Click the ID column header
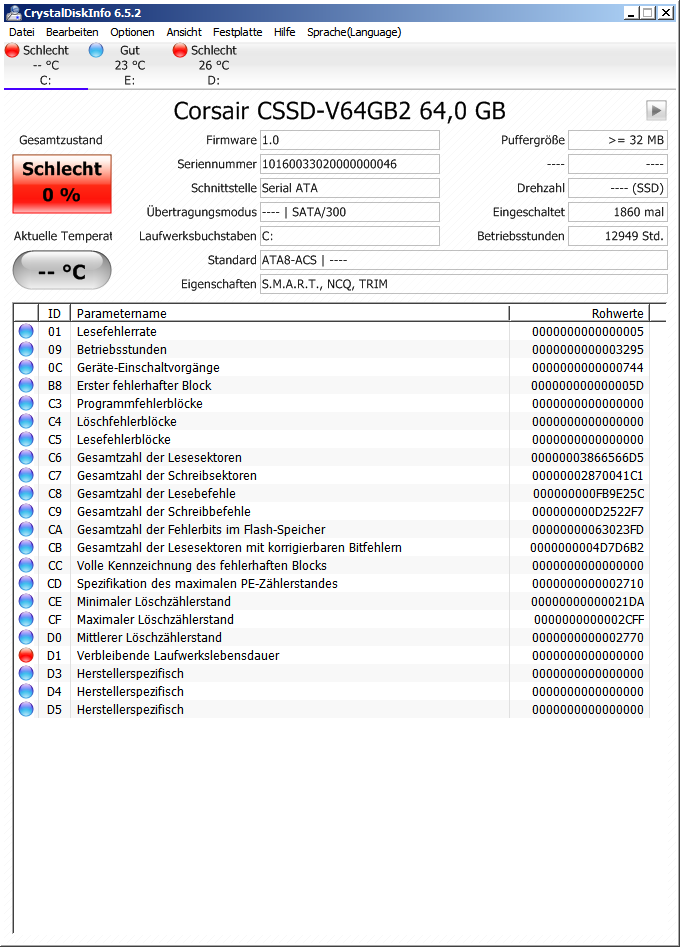680x947 pixels. tap(54, 313)
